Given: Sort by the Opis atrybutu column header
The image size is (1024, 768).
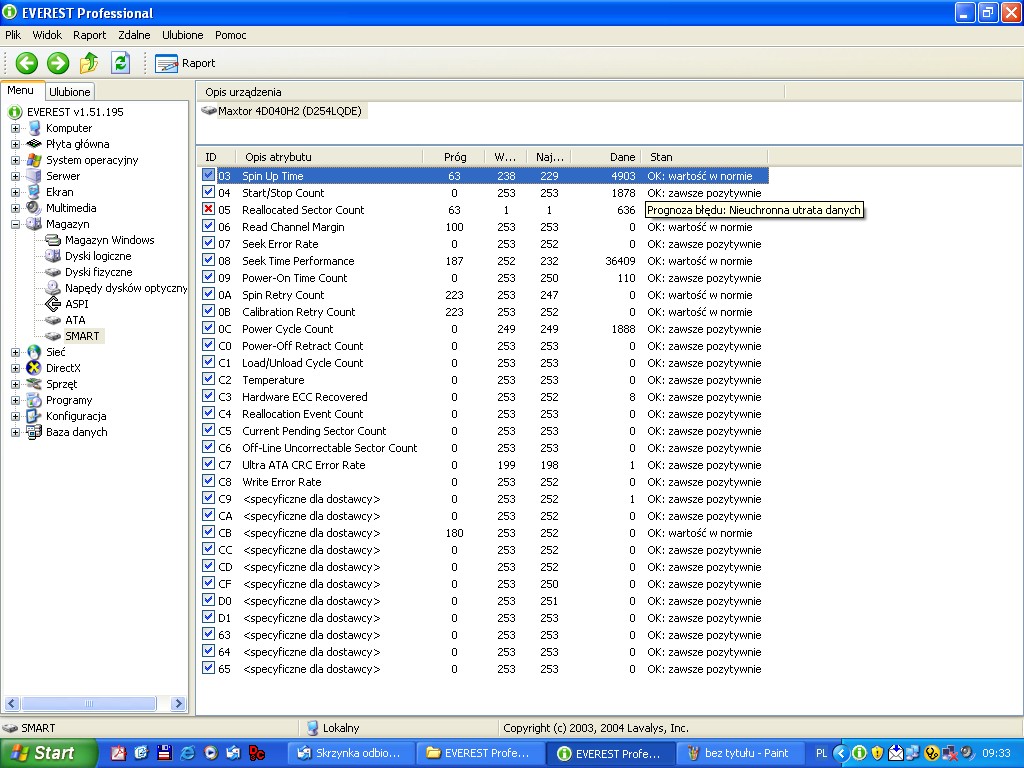Looking at the screenshot, I should [x=278, y=157].
